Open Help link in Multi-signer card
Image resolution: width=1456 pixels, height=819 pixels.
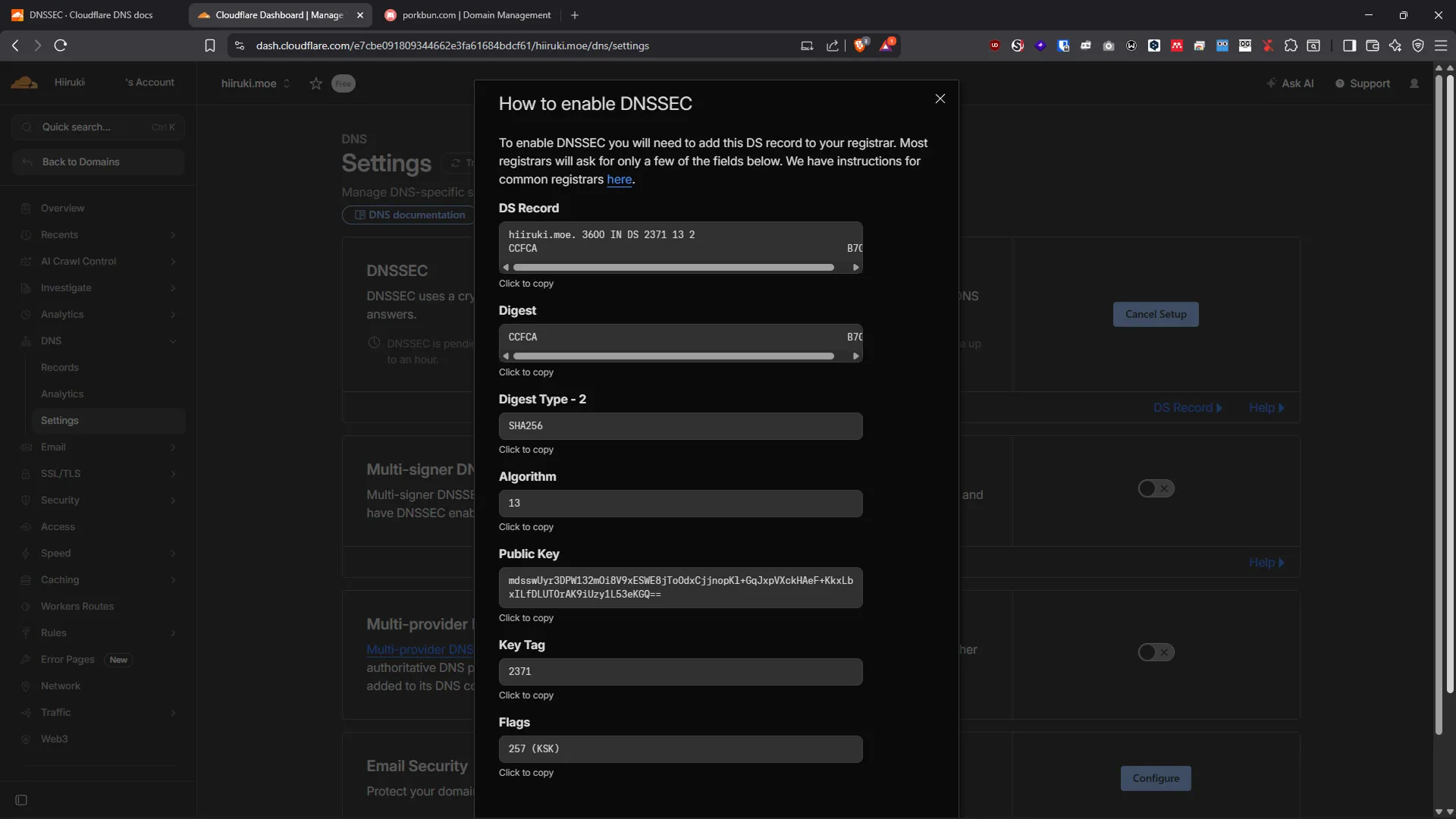point(1266,563)
